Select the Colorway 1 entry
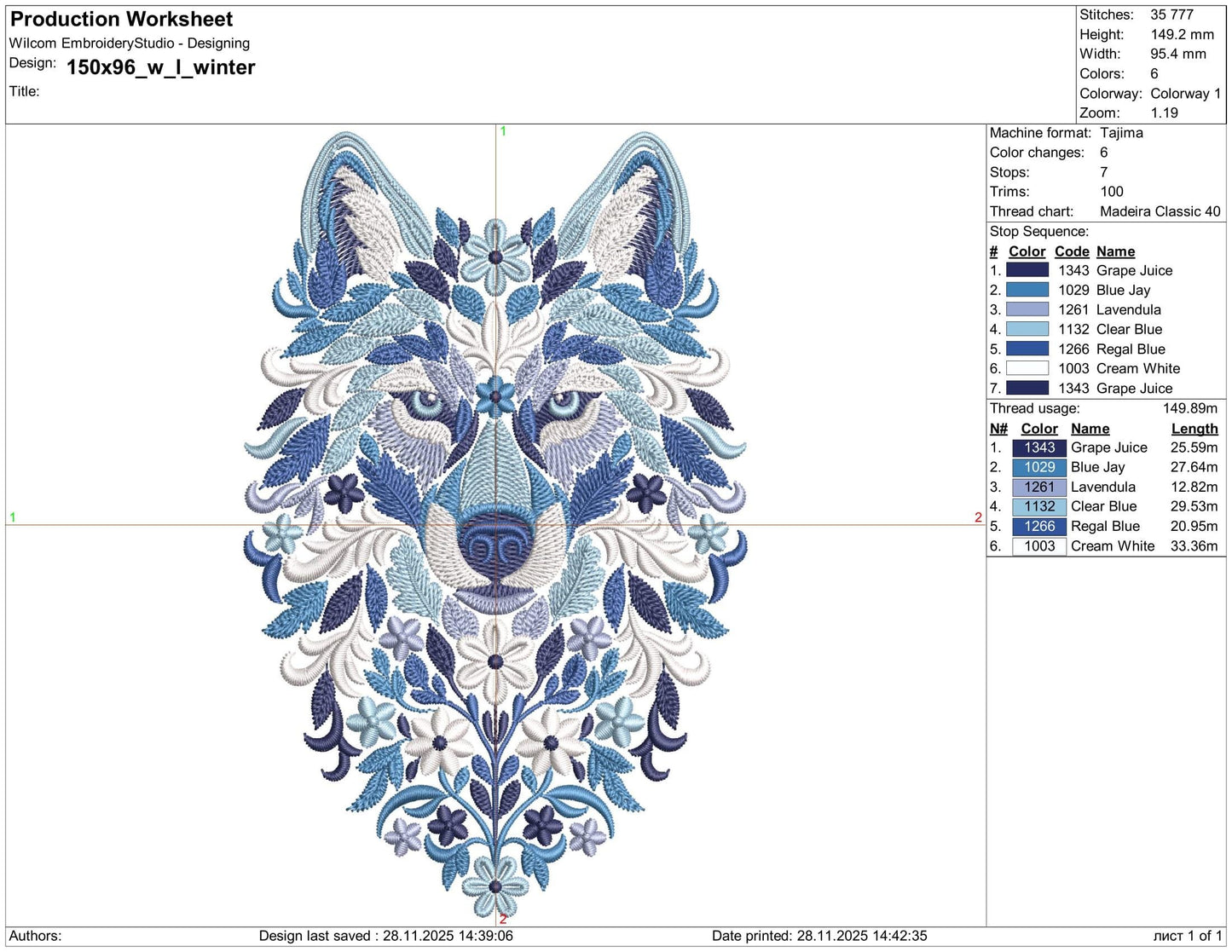Image resolution: width=1232 pixels, height=952 pixels. tap(1185, 93)
